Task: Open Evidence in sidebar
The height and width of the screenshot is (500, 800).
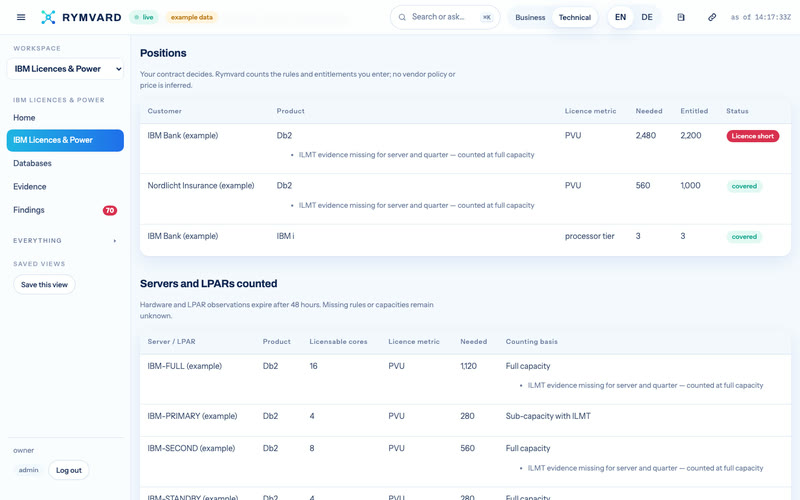Action: [x=65, y=187]
